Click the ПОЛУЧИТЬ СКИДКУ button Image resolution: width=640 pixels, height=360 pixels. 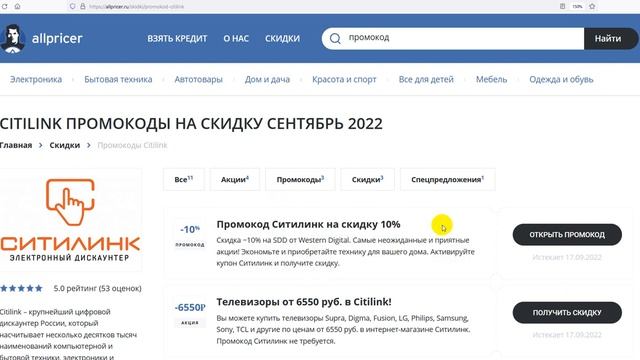pyautogui.click(x=567, y=313)
